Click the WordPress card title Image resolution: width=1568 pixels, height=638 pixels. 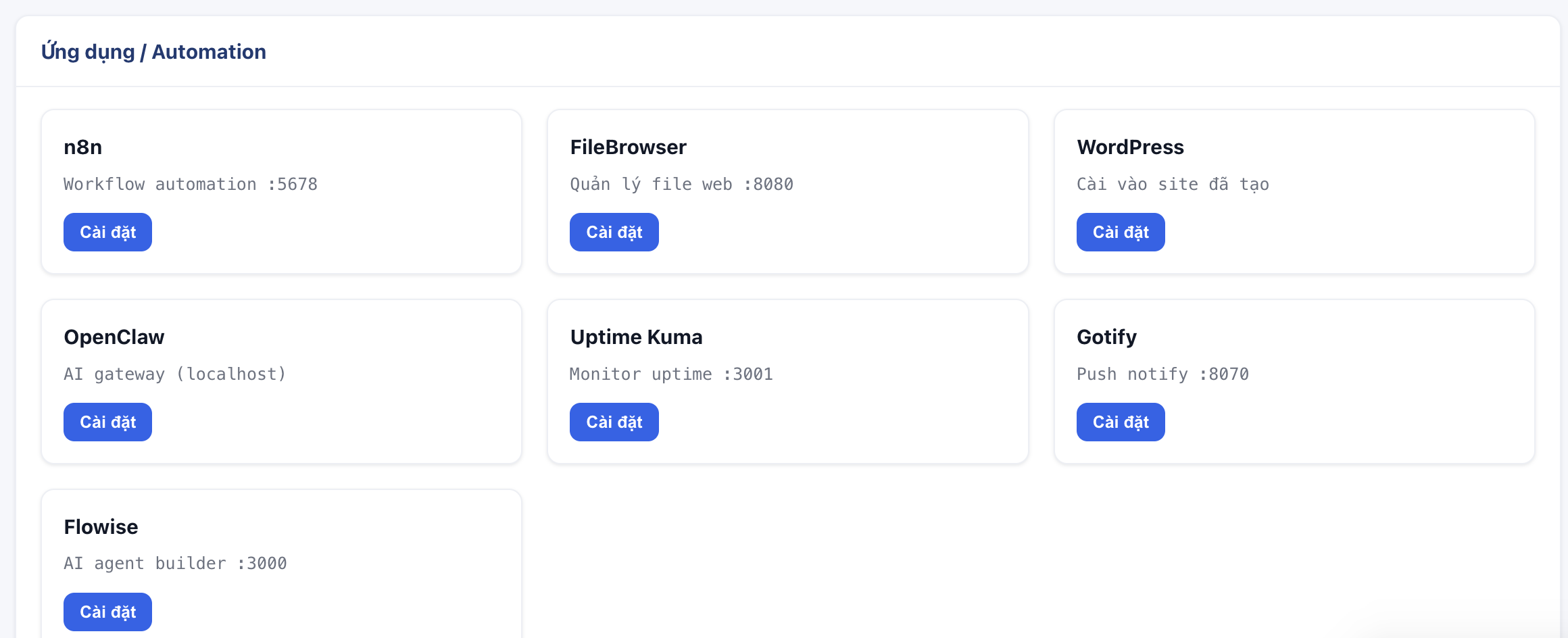[x=1130, y=147]
